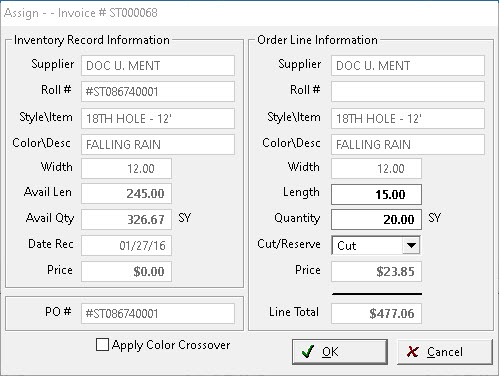This screenshot has width=499, height=376.
Task: Click the Line Total field $477.06
Action: coord(376,313)
